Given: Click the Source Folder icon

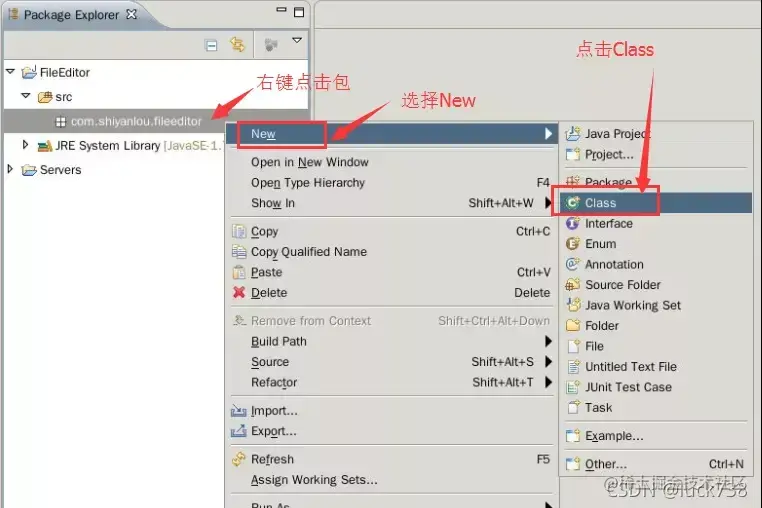Looking at the screenshot, I should point(572,284).
